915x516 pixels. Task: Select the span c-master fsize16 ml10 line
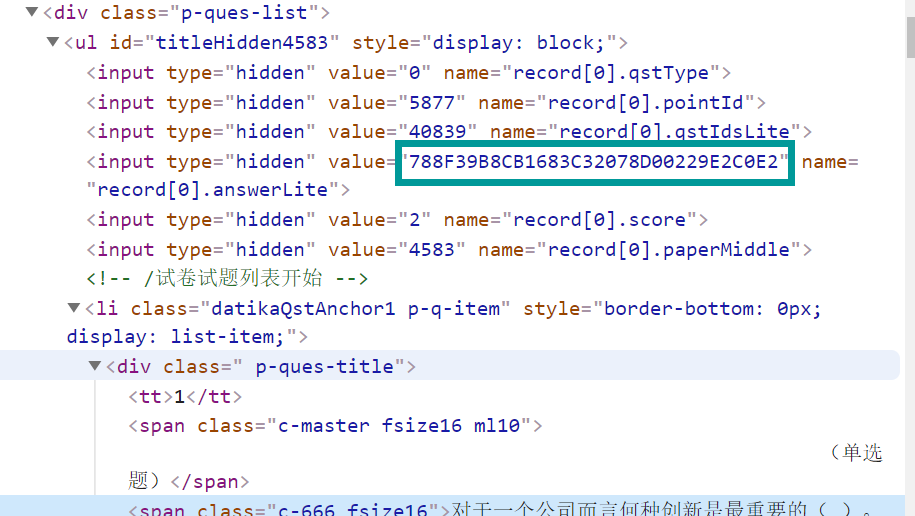tap(335, 426)
